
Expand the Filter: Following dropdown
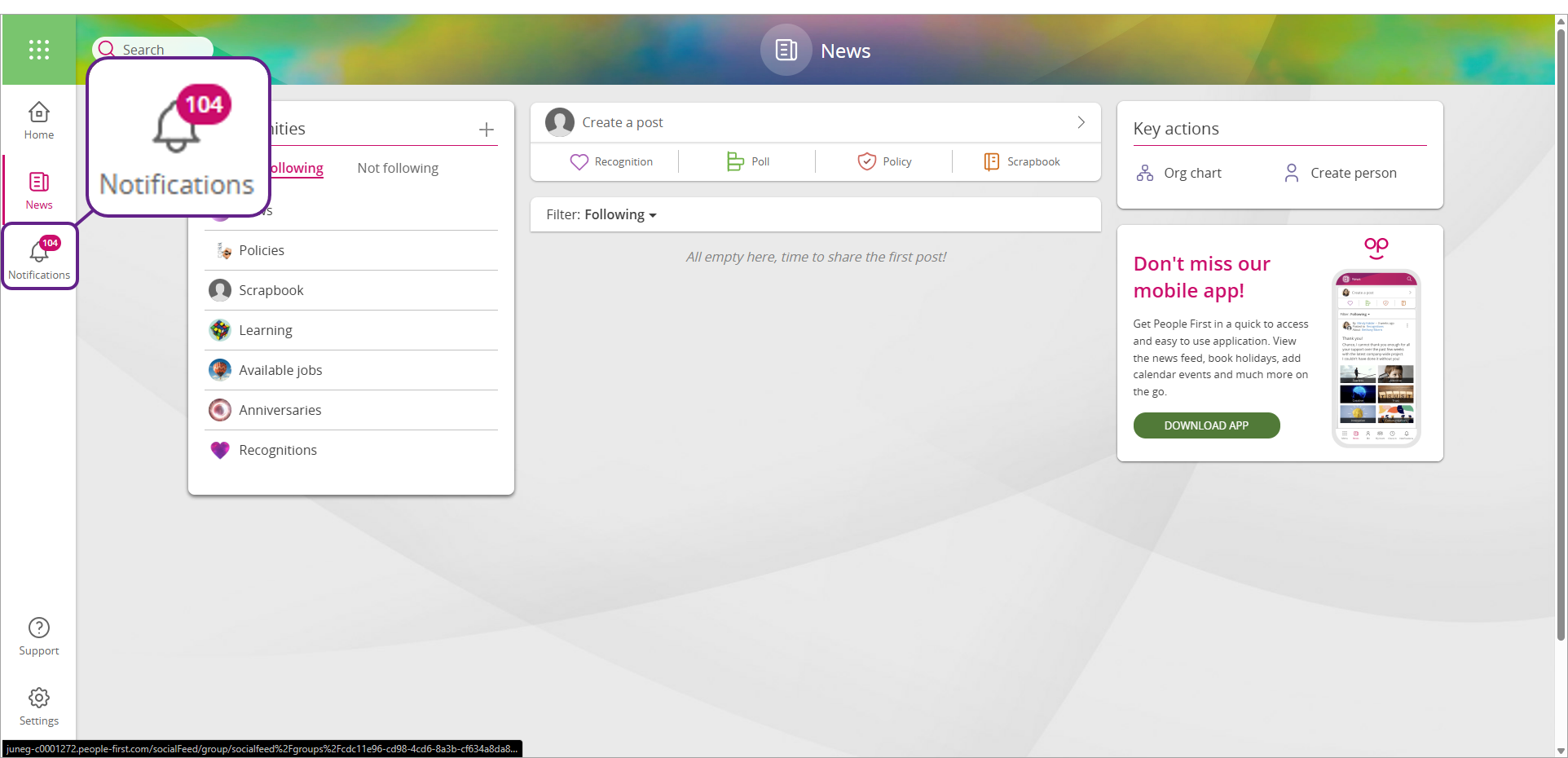point(601,215)
